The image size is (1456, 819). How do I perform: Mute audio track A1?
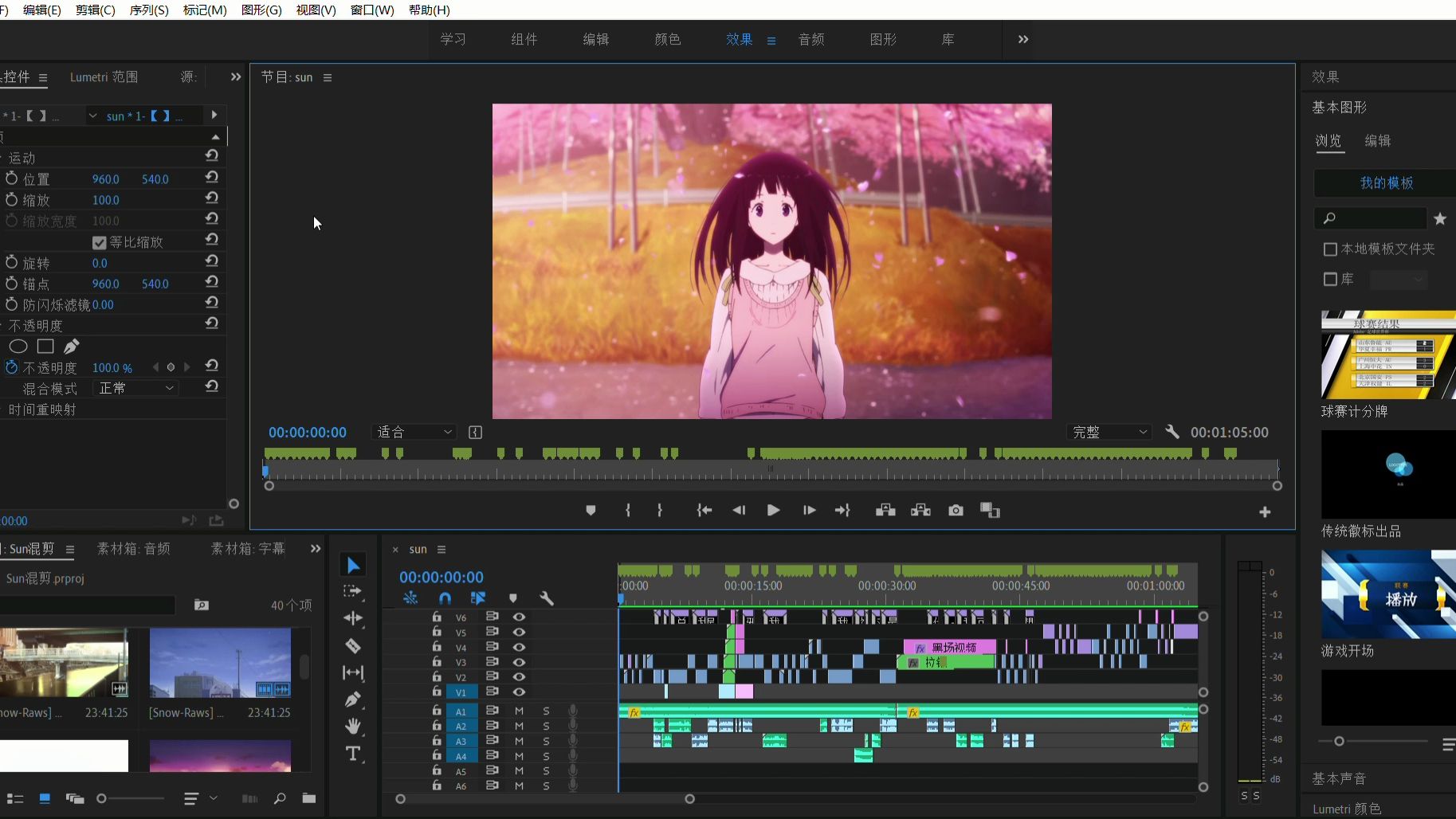tap(519, 711)
